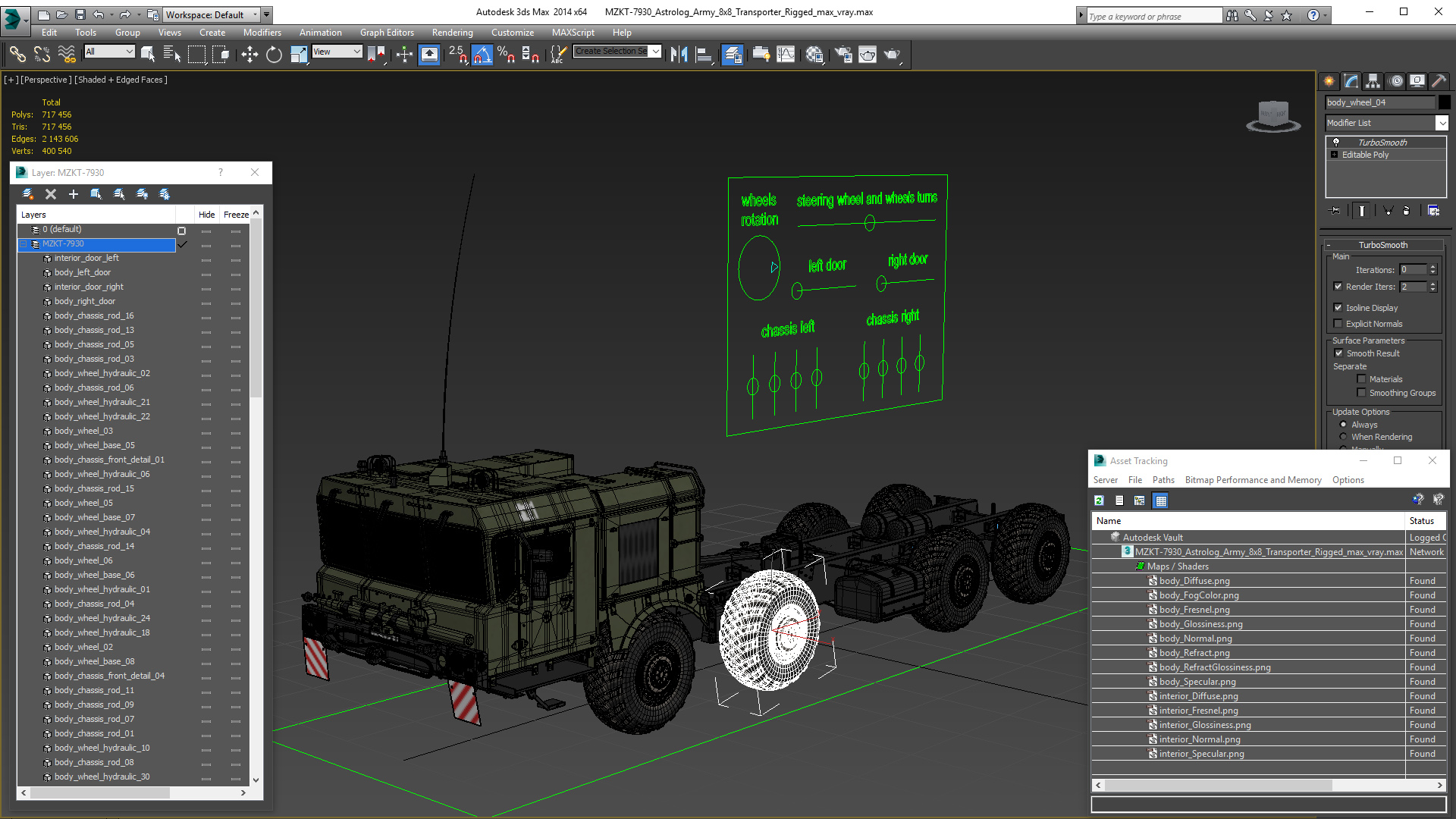Click the Mirror tool icon
This screenshot has width=1456, height=819.
[x=679, y=54]
